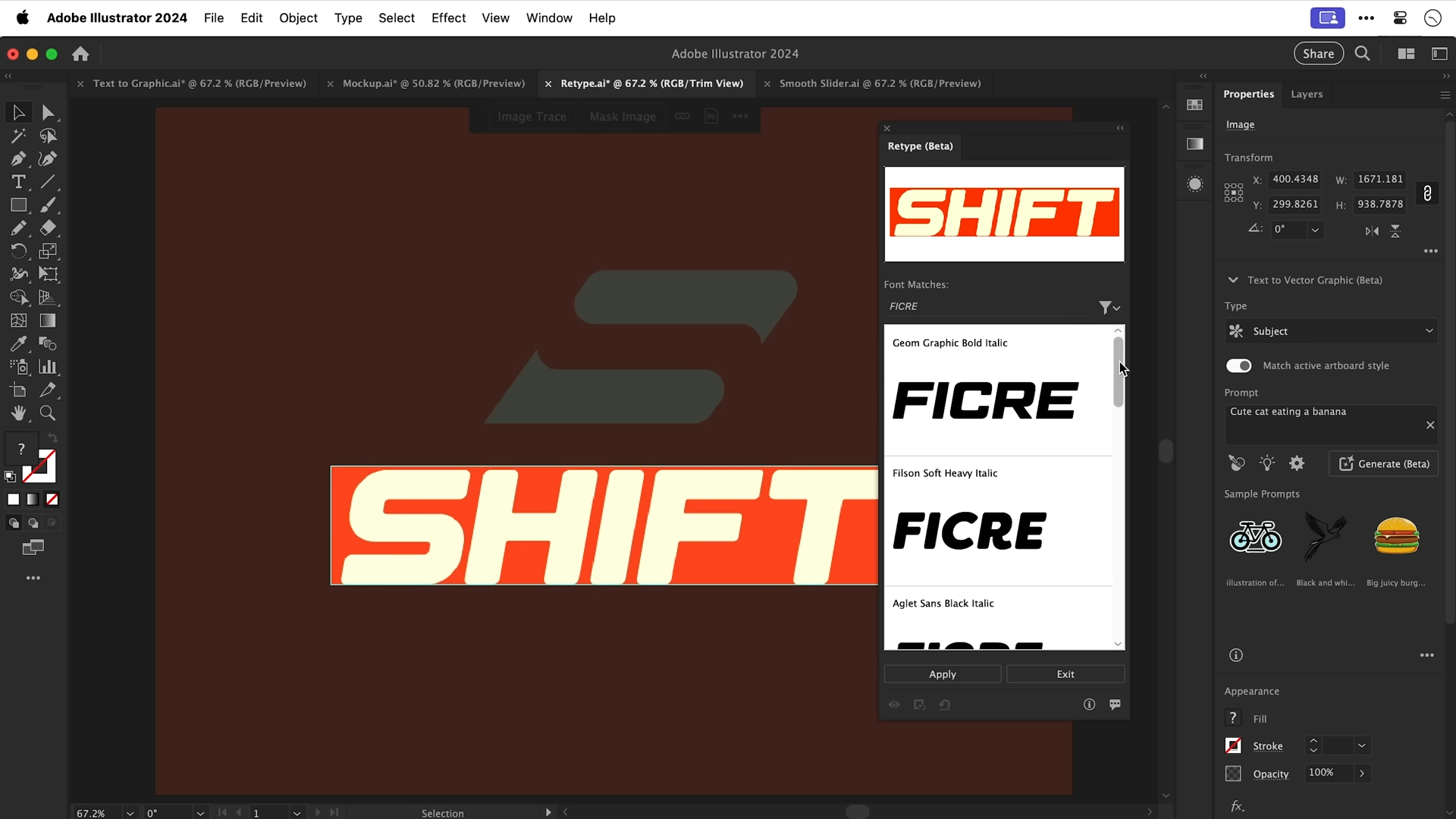Viewport: 1456px width, 819px height.
Task: Expand the Text to Vector Graphic section
Action: 1232,280
